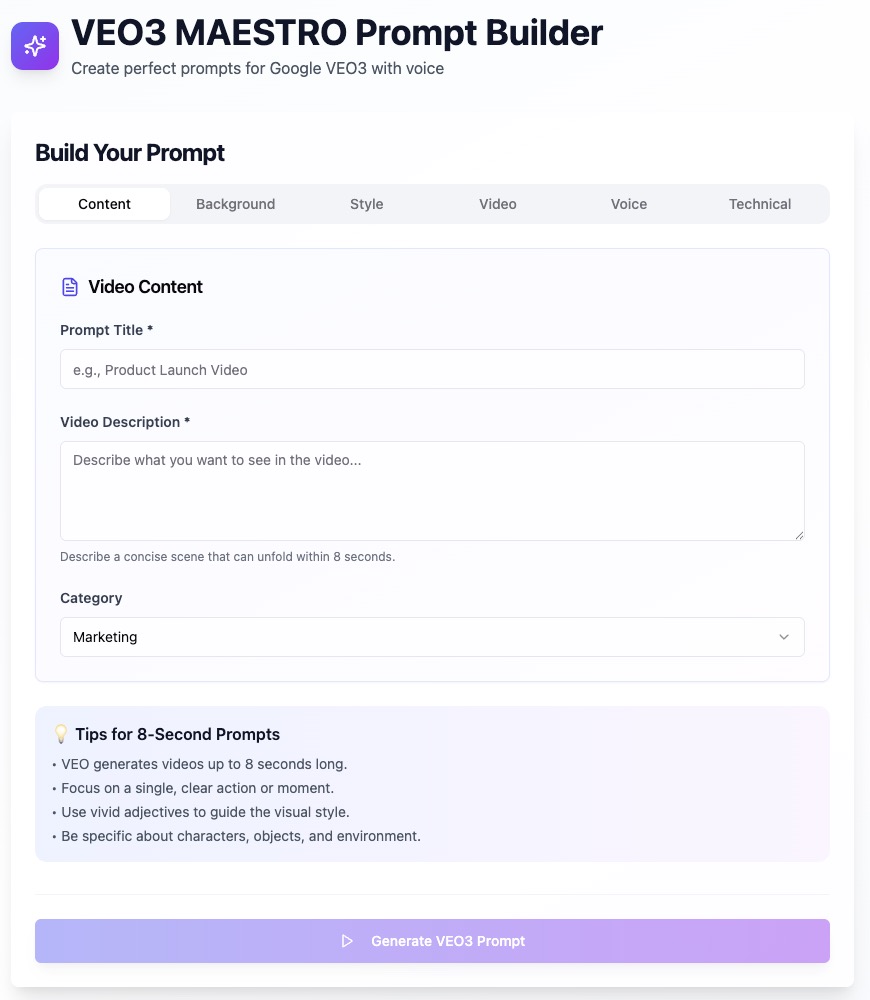Click the Video Content document icon

(70, 287)
